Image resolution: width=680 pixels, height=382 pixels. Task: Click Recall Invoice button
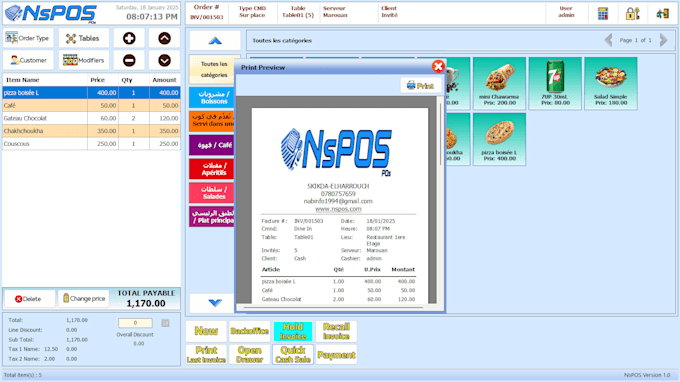(x=336, y=331)
